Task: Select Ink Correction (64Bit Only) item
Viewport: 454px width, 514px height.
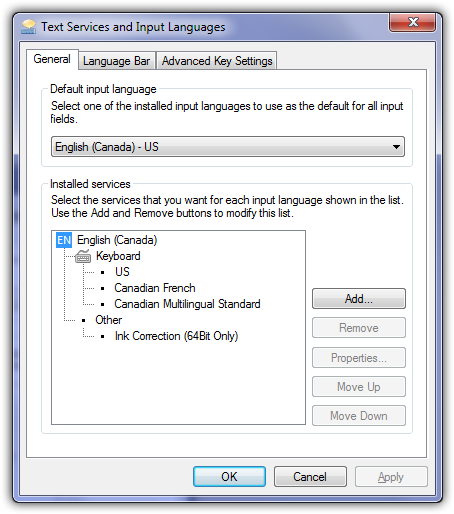Action: tap(176, 336)
